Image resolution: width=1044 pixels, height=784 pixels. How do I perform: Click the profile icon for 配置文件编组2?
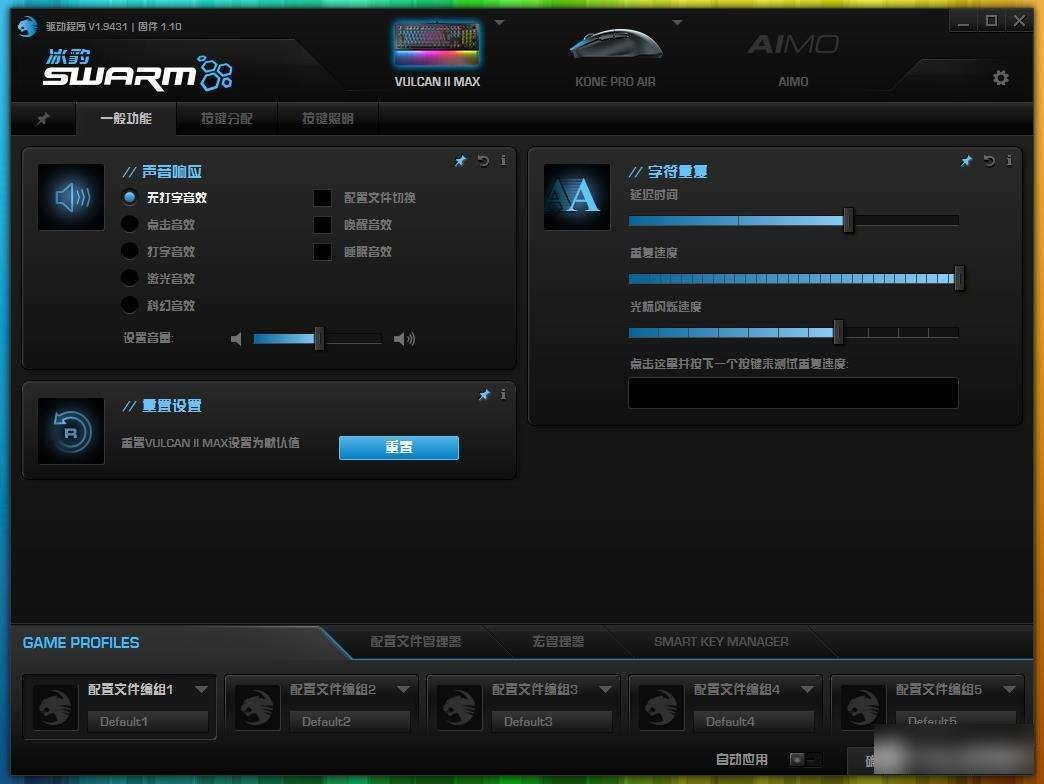click(x=258, y=707)
